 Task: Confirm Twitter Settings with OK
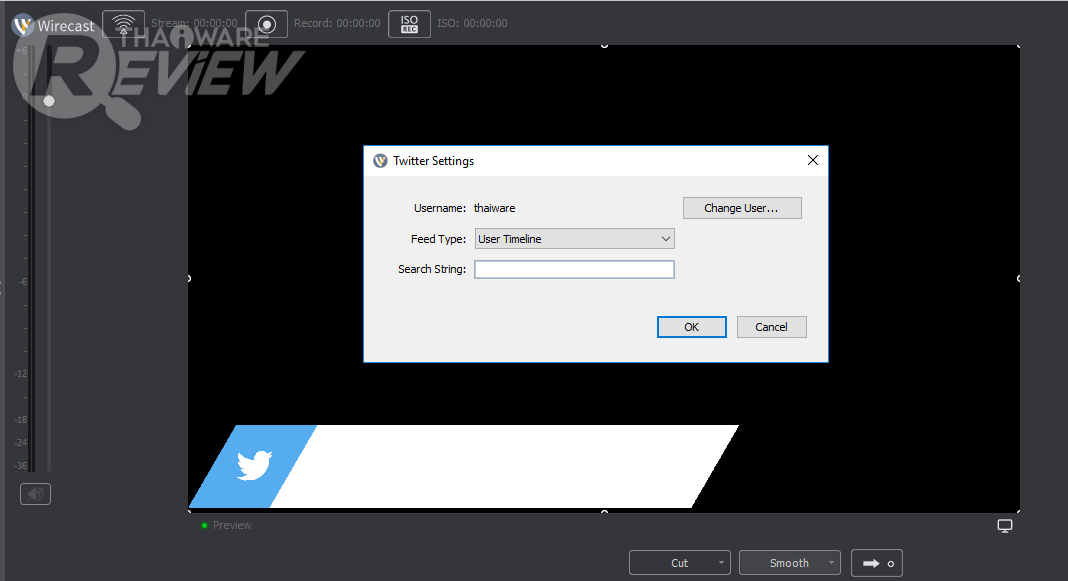[x=691, y=327]
